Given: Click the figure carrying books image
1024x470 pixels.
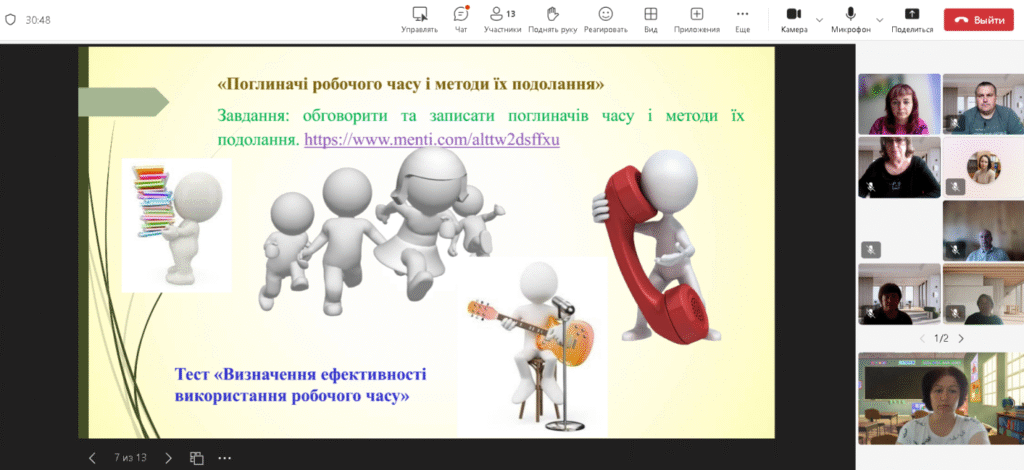Looking at the screenshot, I should pyautogui.click(x=177, y=225).
